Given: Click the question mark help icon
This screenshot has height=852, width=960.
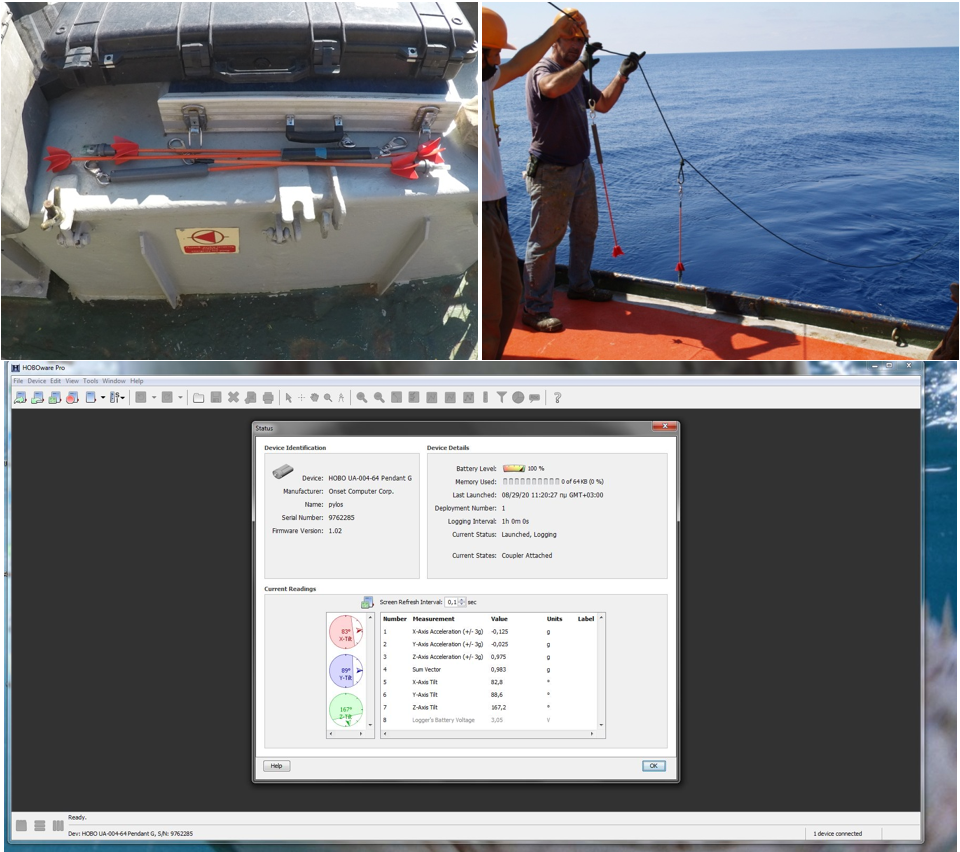Looking at the screenshot, I should pos(557,398).
